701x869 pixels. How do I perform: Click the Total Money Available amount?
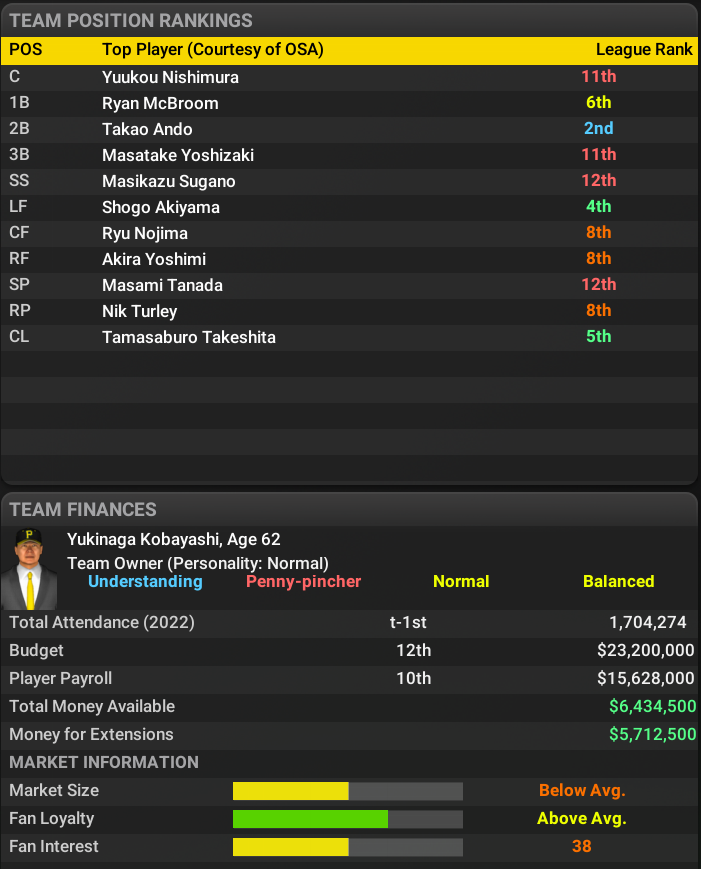click(652, 707)
